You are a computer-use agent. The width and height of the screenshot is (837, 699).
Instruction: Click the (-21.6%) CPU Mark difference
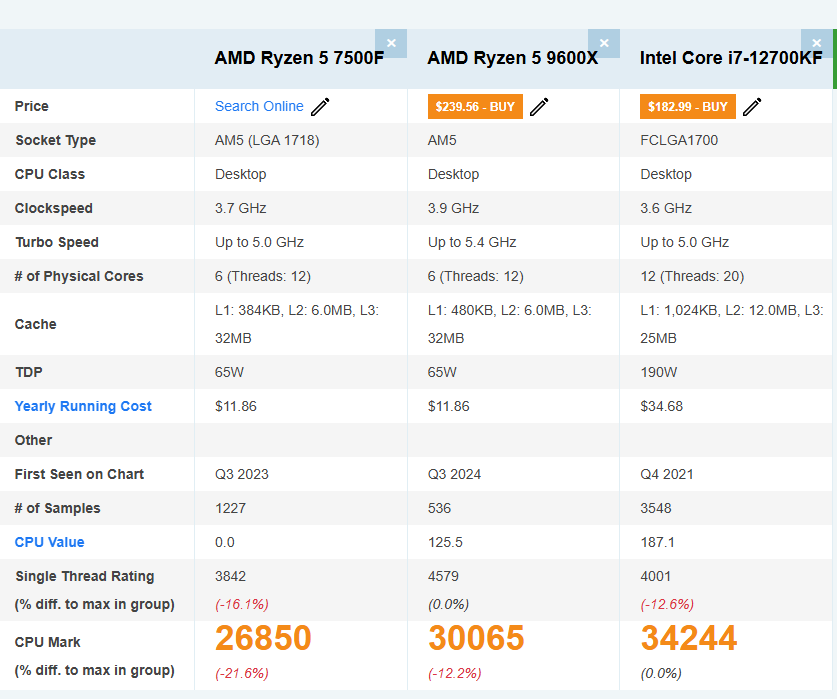coord(242,673)
